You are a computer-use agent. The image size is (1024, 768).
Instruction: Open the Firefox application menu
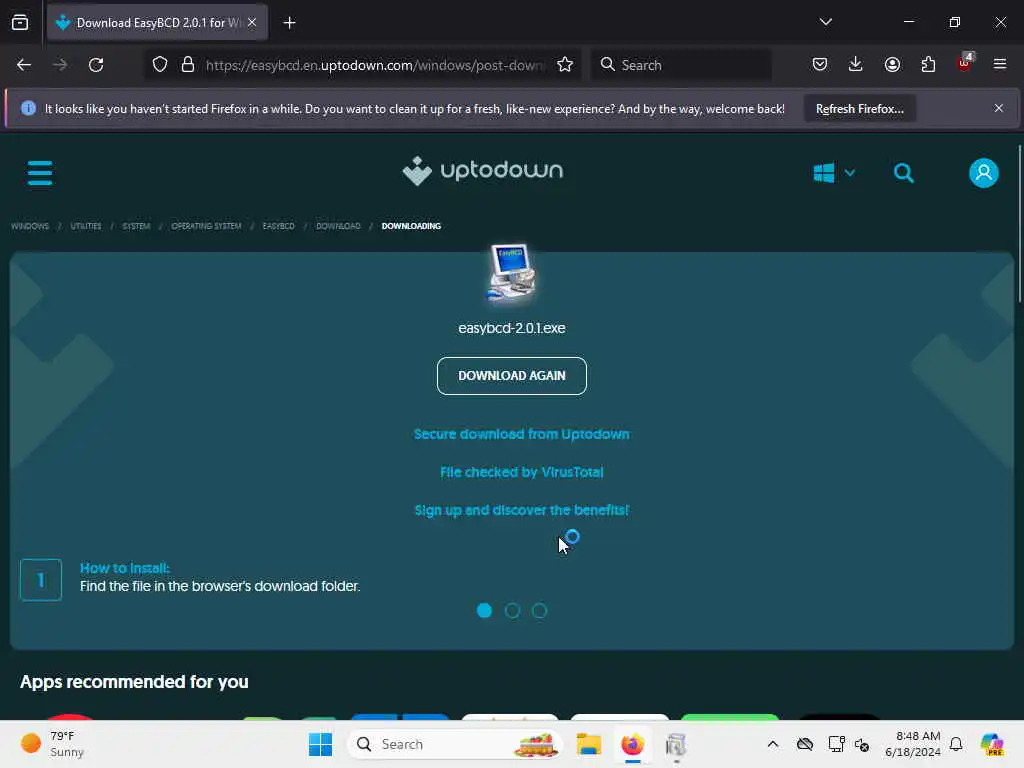tap(1000, 64)
